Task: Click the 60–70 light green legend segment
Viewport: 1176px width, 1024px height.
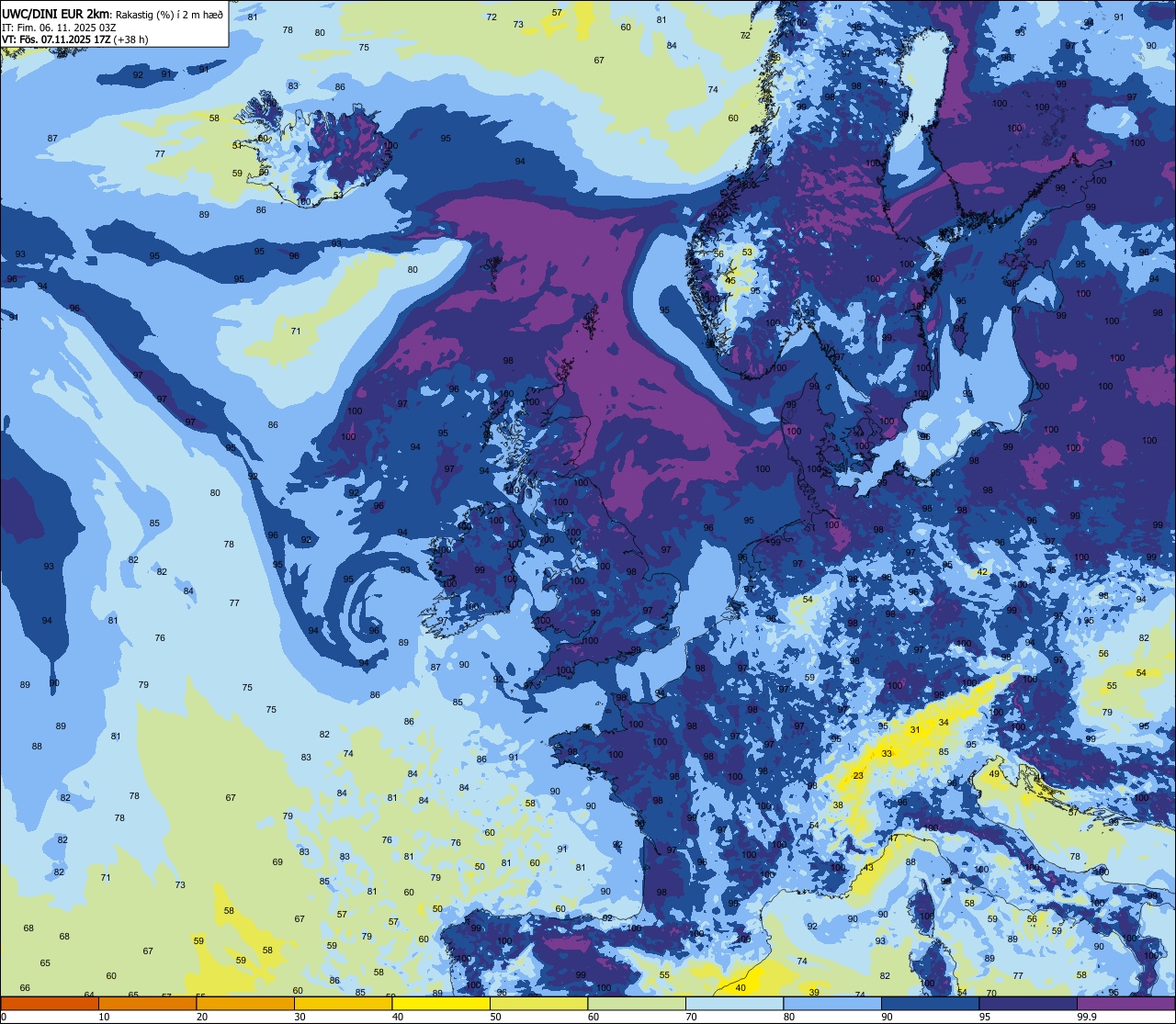Action: [637, 1003]
